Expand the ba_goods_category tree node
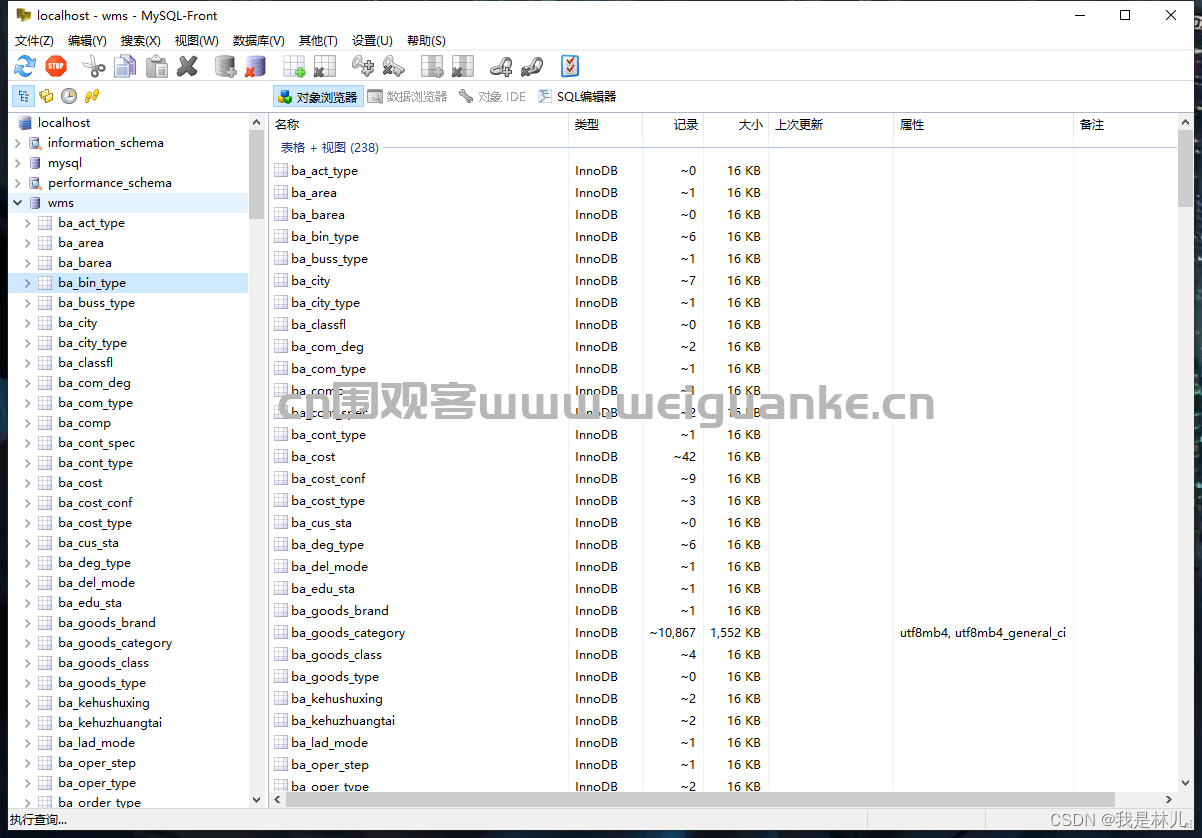1202x838 pixels. click(27, 643)
